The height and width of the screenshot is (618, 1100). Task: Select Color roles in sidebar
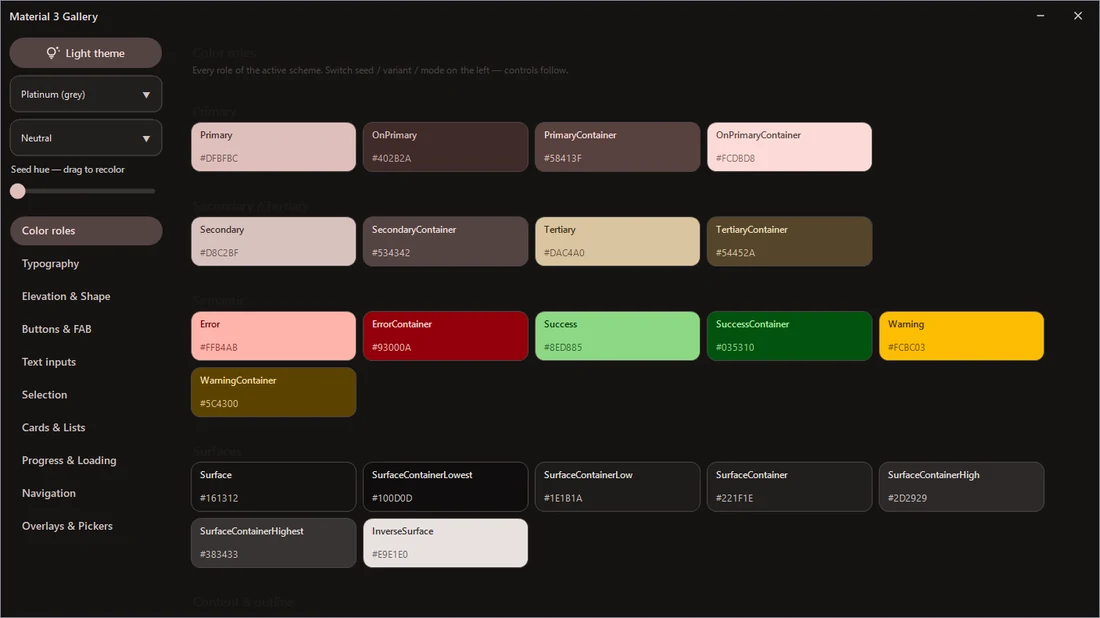coord(86,231)
